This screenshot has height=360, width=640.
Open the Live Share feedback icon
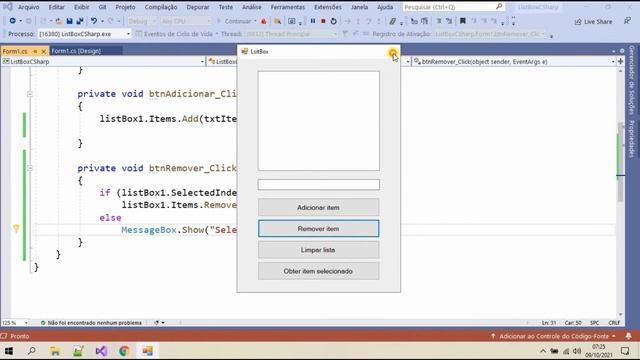(x=627, y=21)
